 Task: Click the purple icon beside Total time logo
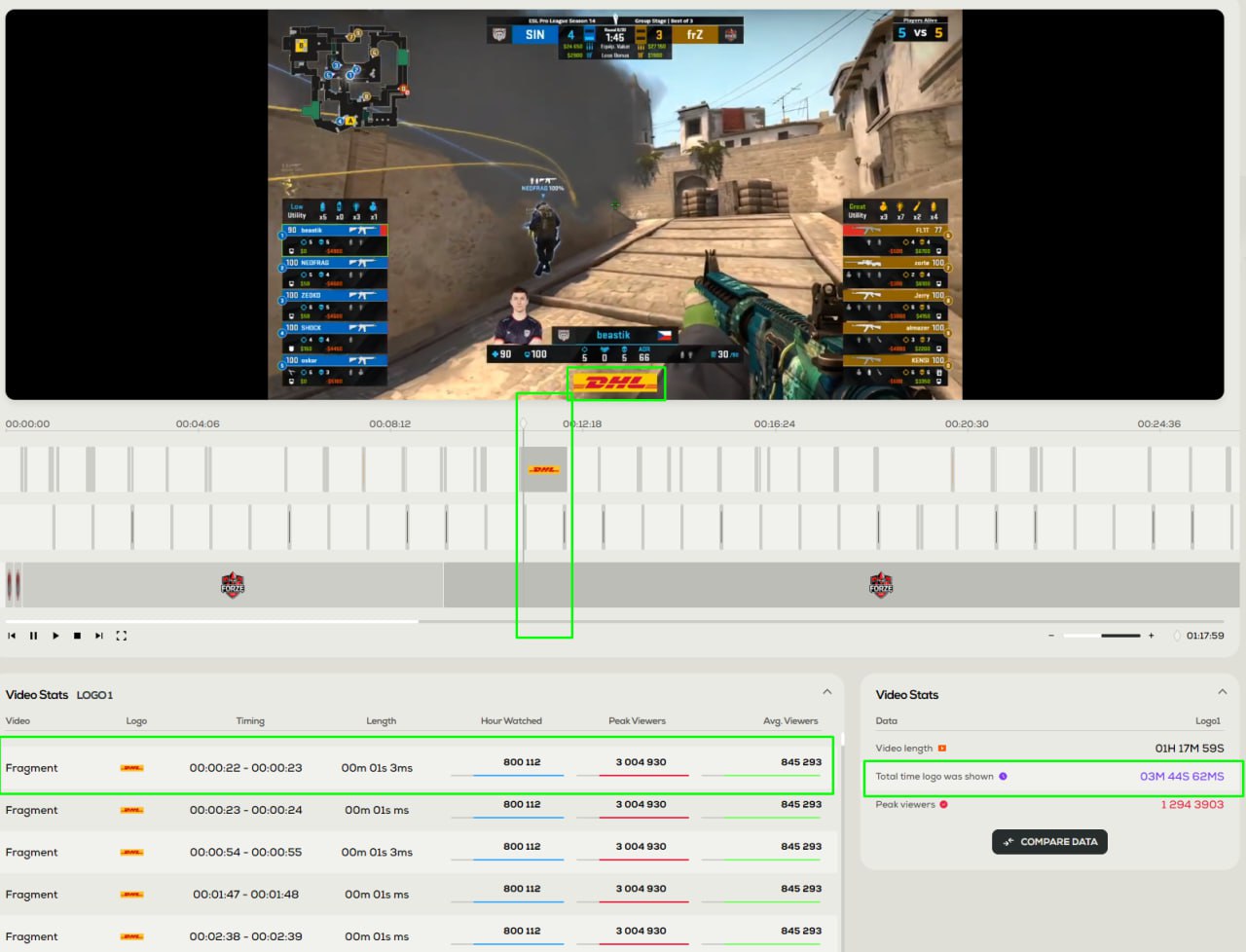[1003, 777]
